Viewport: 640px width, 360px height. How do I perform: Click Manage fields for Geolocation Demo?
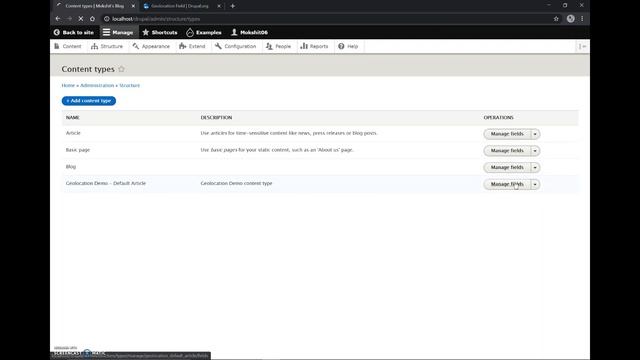click(x=507, y=184)
